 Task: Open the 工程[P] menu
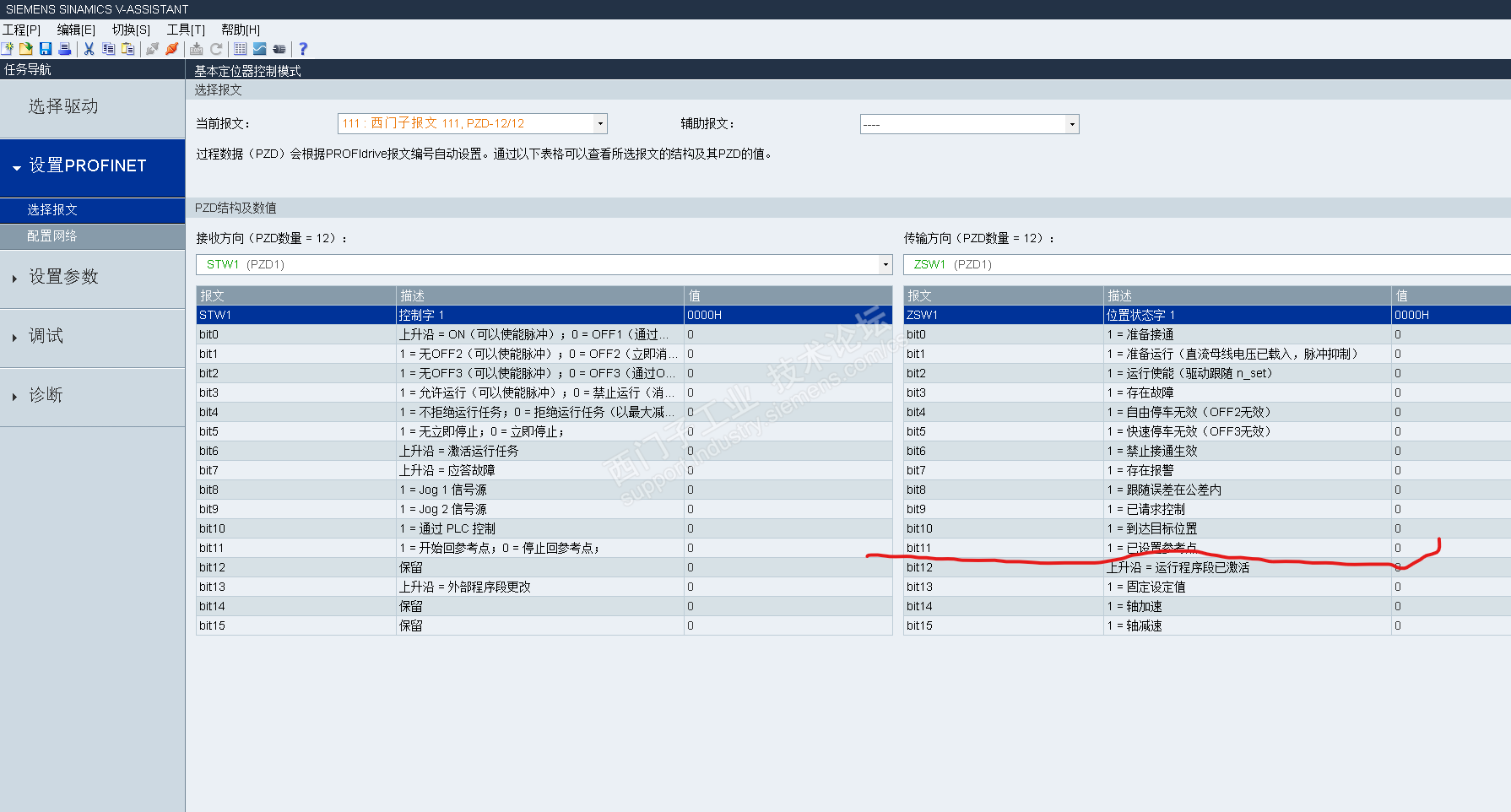22,30
